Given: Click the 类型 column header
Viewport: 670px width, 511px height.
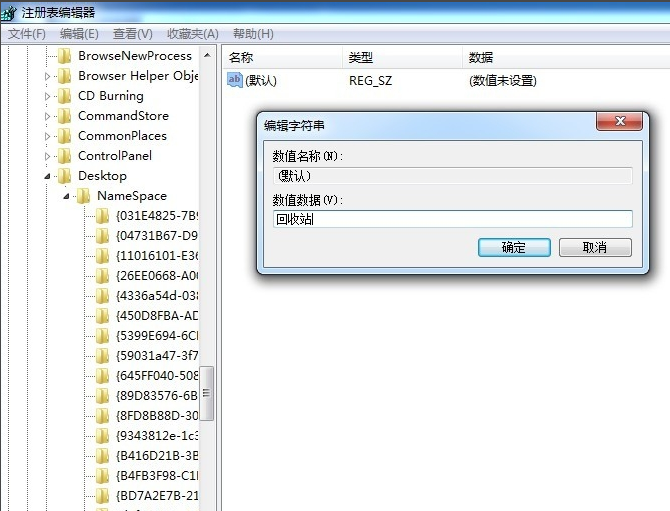Looking at the screenshot, I should 403,57.
